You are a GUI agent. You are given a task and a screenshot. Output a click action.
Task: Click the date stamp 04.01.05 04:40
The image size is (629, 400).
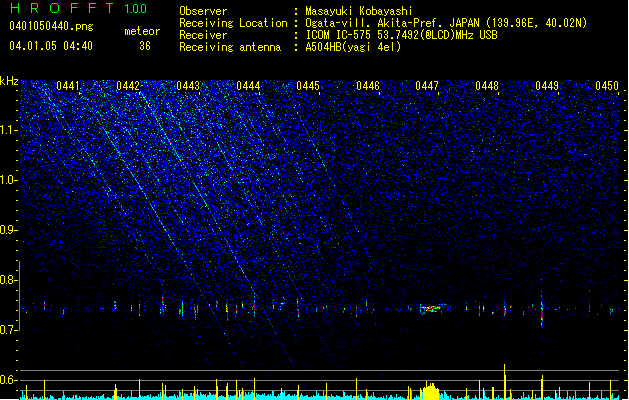(51, 46)
